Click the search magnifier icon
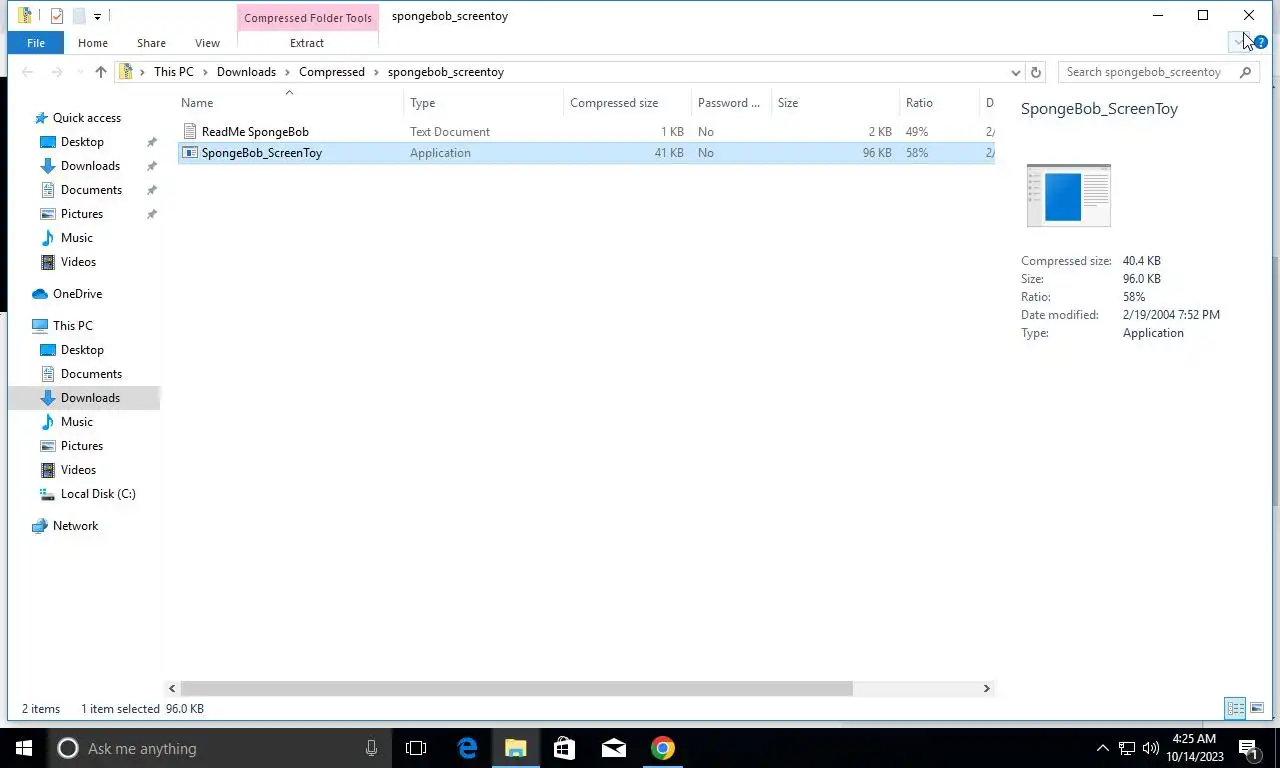This screenshot has height=768, width=1280. pyautogui.click(x=1245, y=72)
